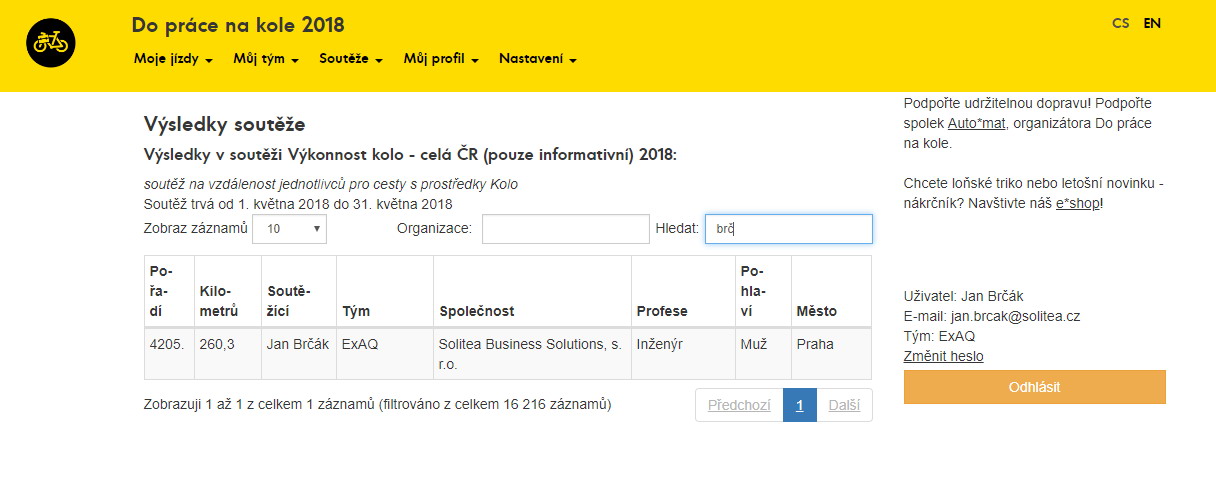Click the Změnit heslo link
Viewport: 1216px width, 502px height.
coord(943,356)
